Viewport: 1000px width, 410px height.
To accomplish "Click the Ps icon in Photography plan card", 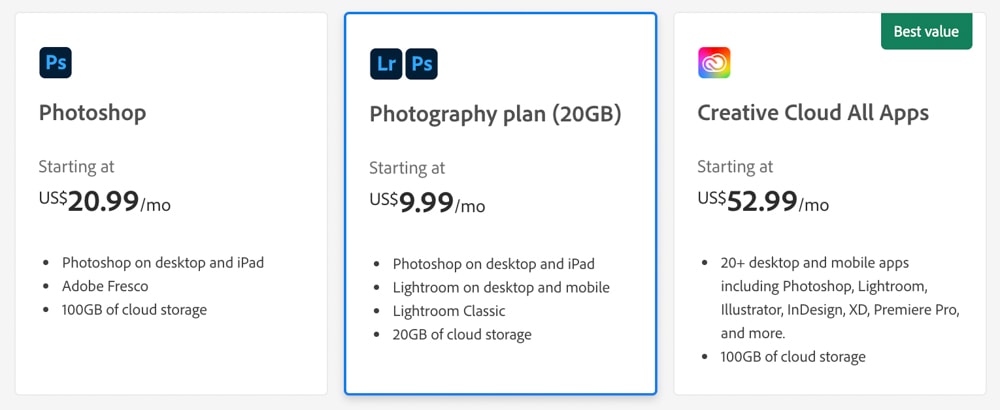I will [422, 64].
